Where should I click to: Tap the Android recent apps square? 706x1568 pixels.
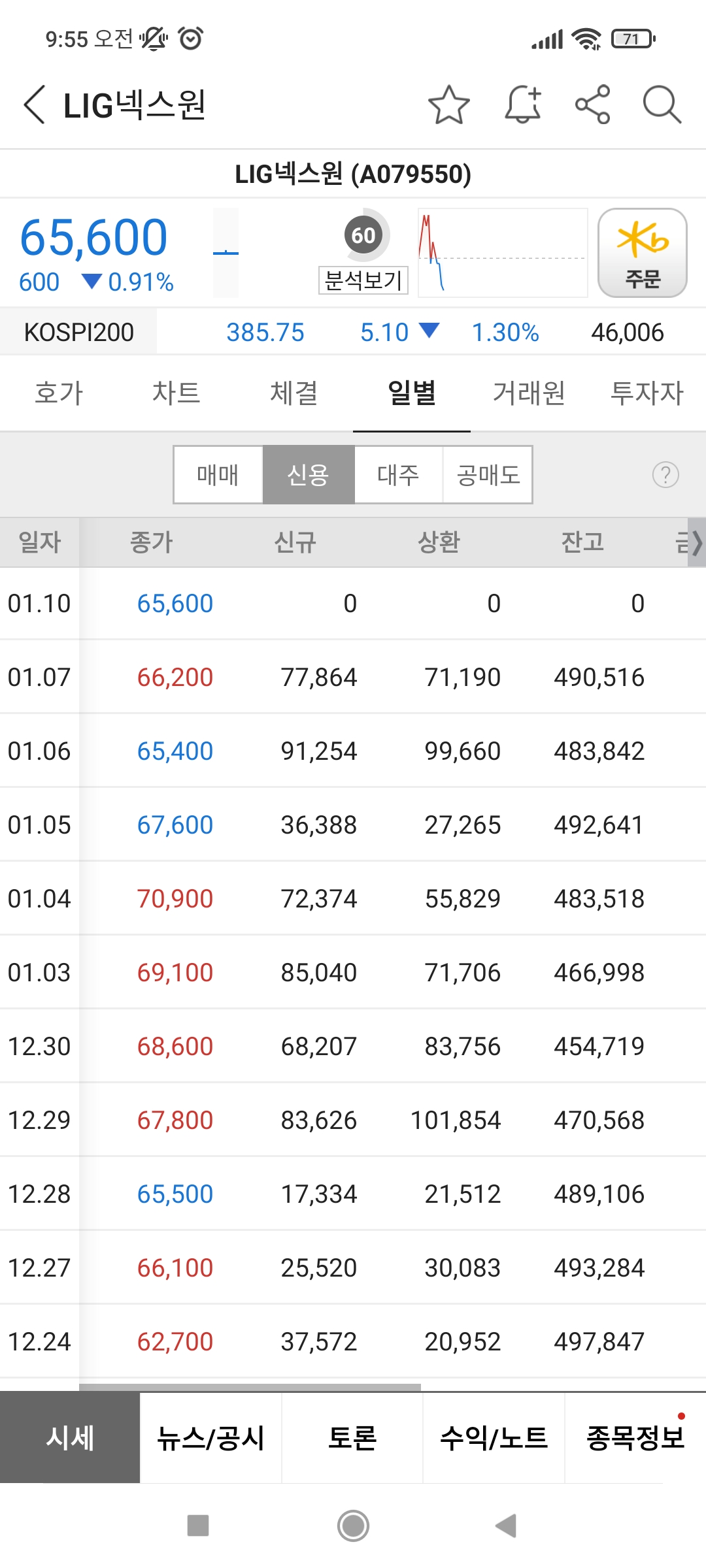click(x=198, y=1526)
